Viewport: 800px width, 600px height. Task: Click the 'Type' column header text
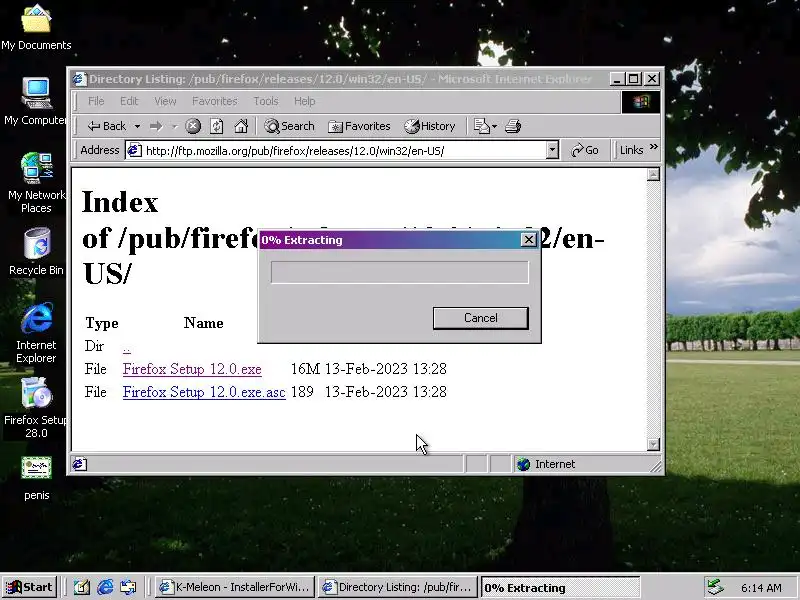click(x=102, y=323)
